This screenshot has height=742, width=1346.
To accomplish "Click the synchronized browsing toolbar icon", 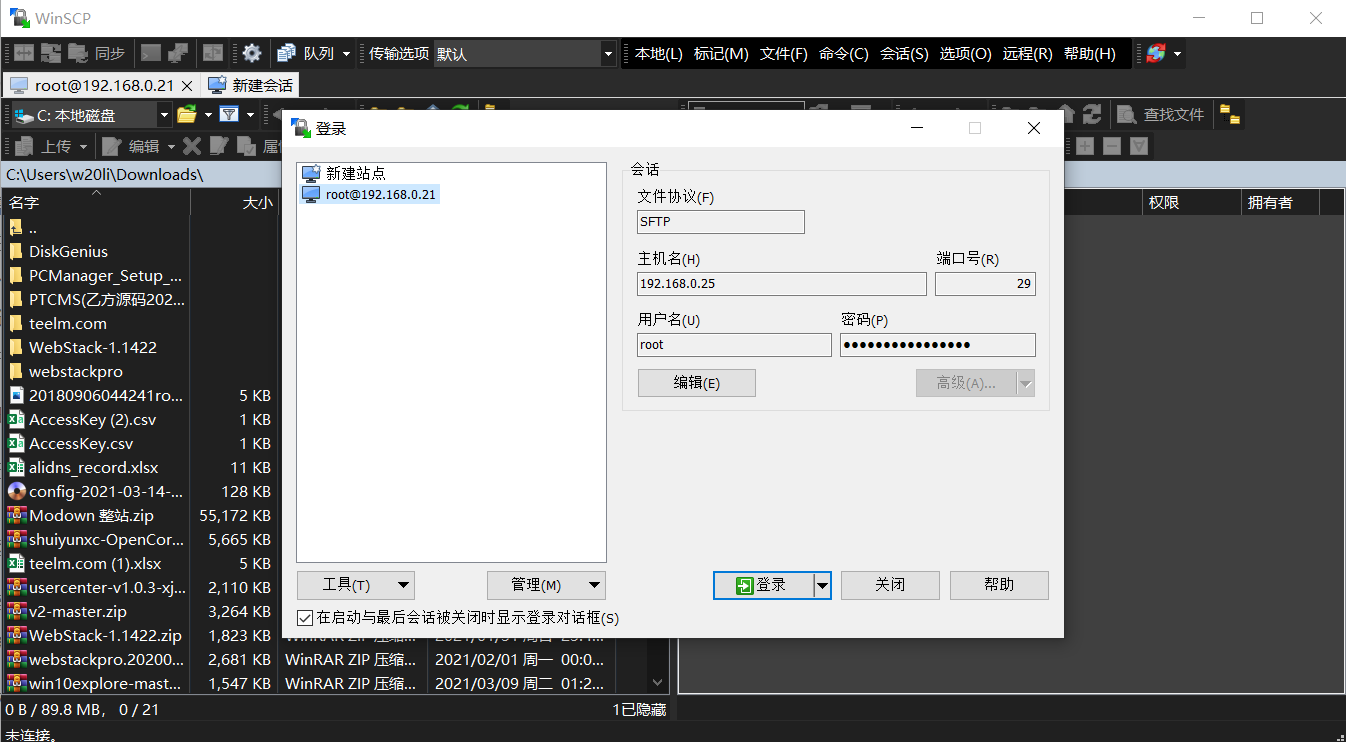I will point(51,53).
